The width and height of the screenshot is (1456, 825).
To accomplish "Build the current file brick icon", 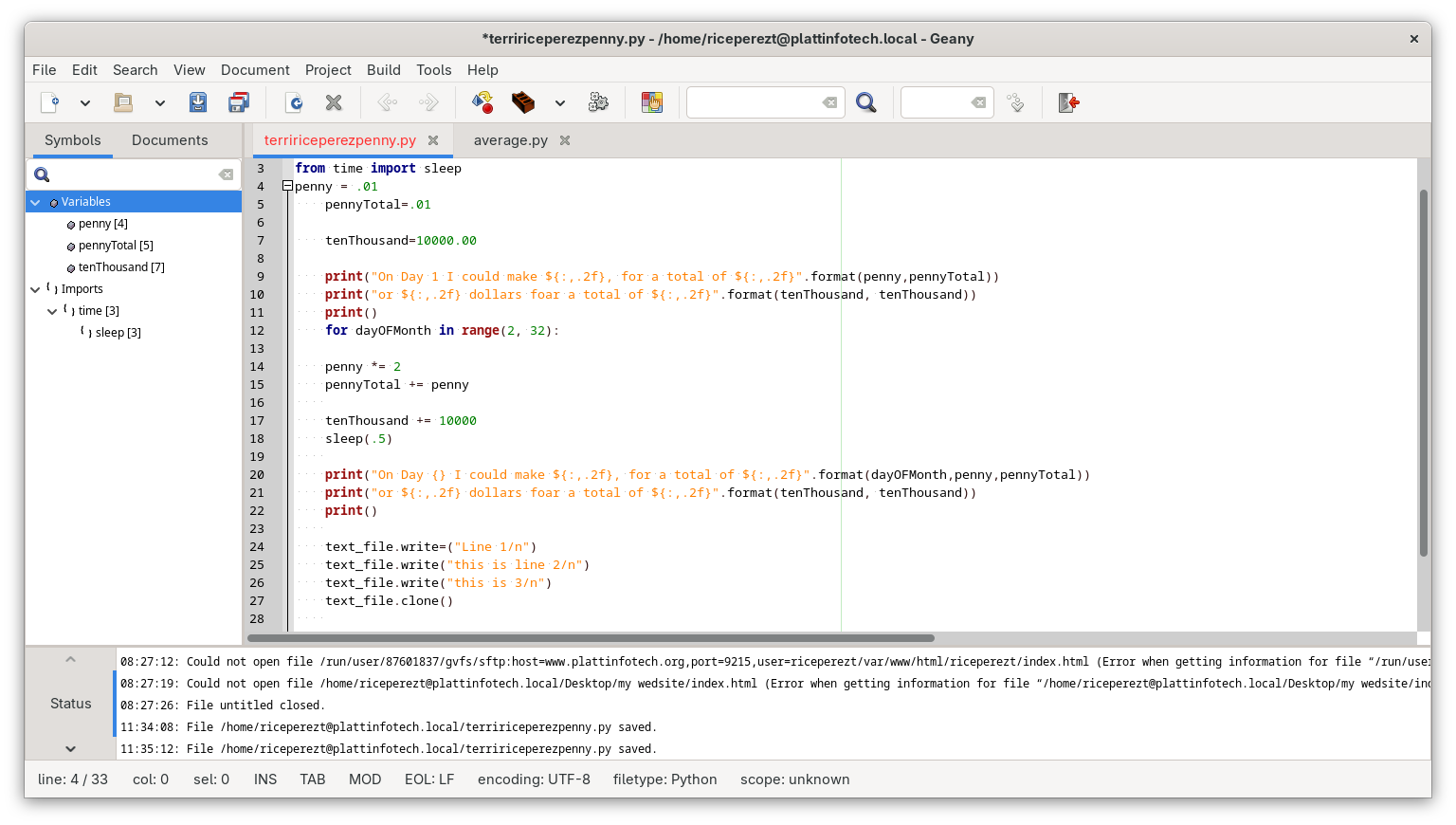I will pyautogui.click(x=523, y=102).
